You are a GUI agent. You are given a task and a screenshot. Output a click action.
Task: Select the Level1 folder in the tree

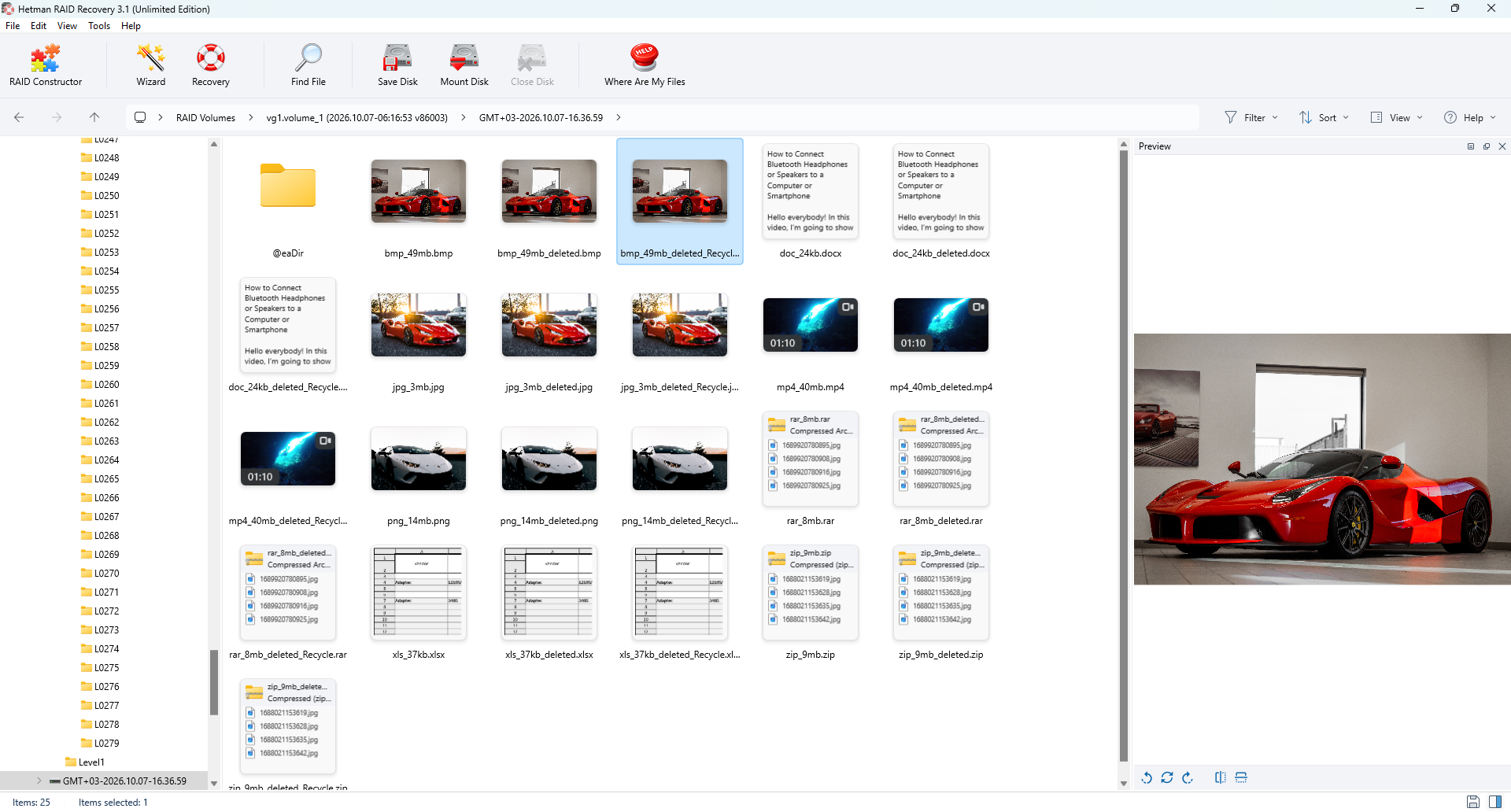(x=84, y=762)
